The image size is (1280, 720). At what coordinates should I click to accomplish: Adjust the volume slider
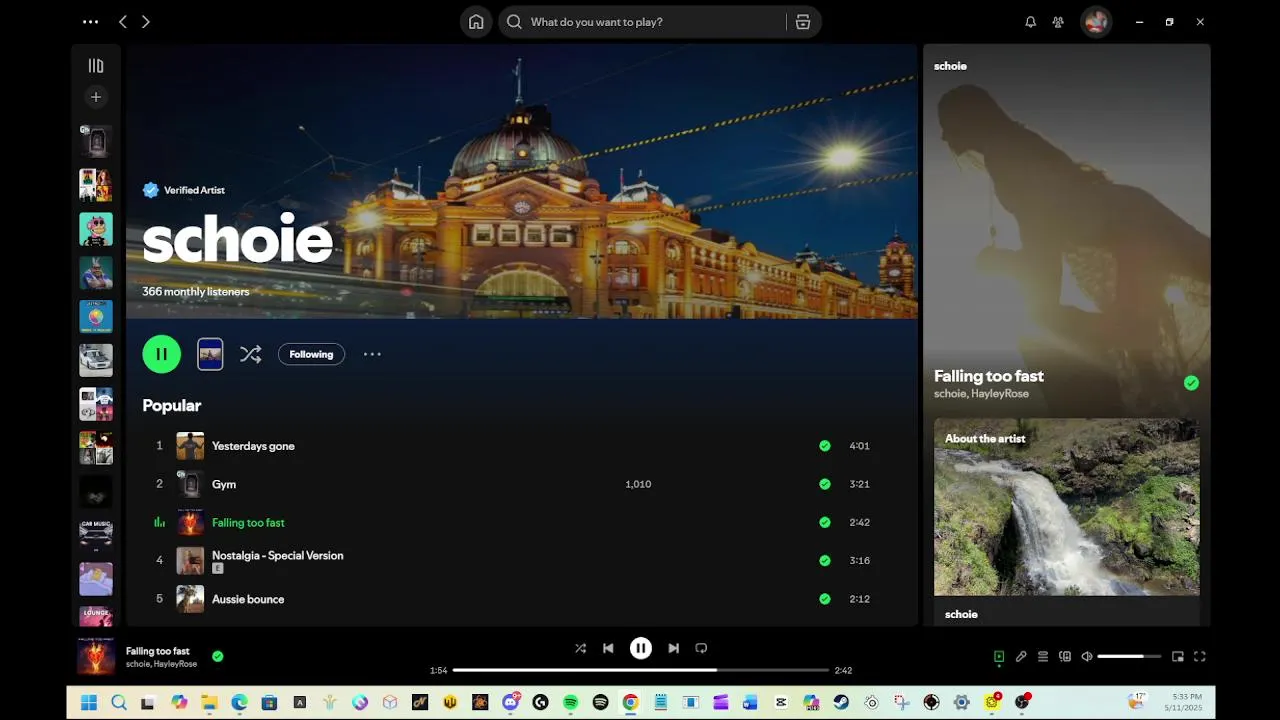[x=1129, y=657]
